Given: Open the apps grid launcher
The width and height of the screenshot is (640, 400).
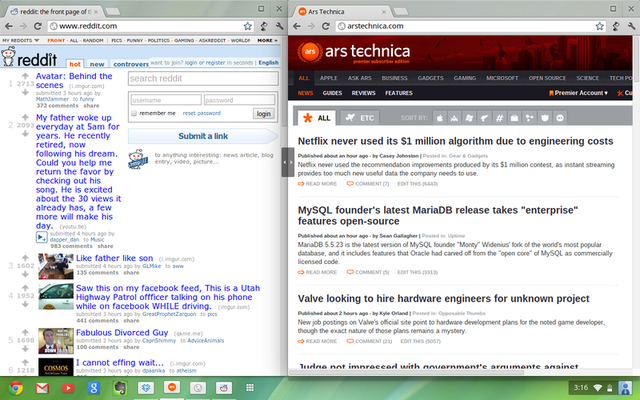Looking at the screenshot, I should pyautogui.click(x=250, y=387).
